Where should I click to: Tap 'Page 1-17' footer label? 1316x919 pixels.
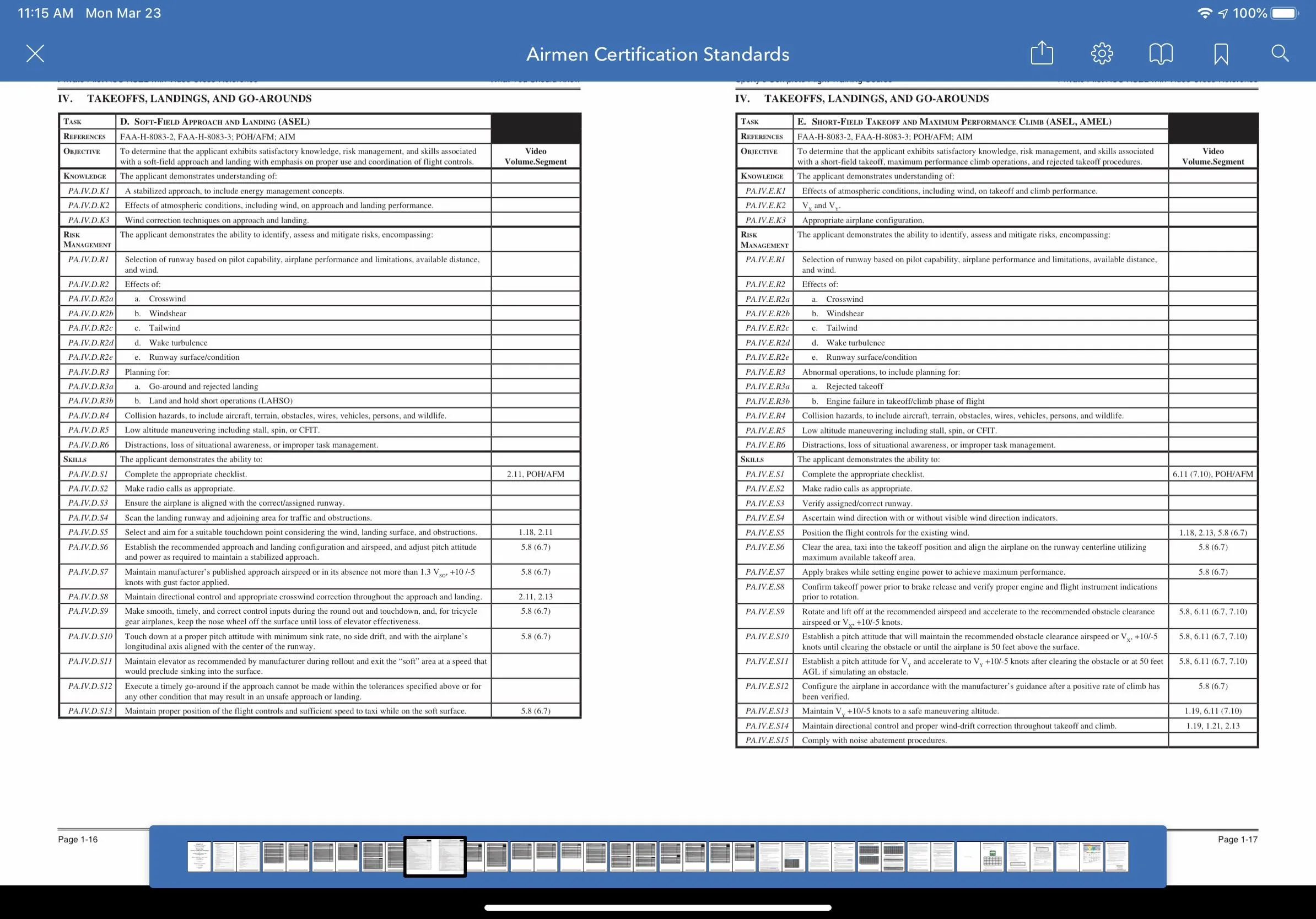tap(1238, 839)
